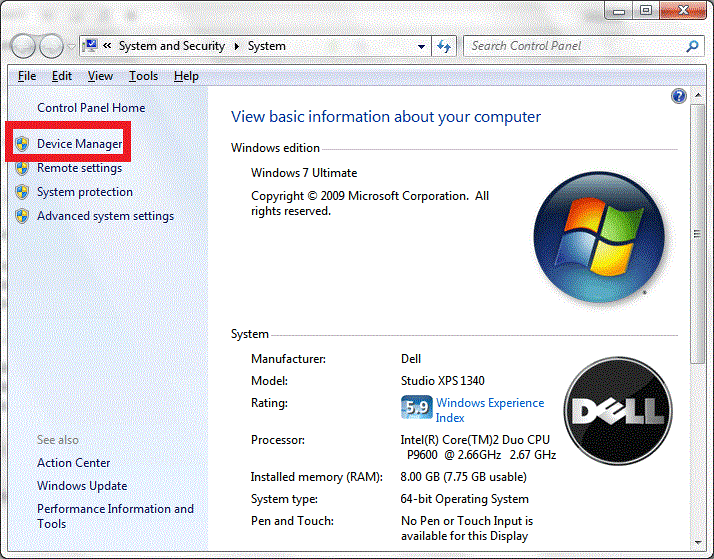Click the 8.00 GB (7.75 GB usable) value
The image size is (714, 559).
[x=463, y=477]
